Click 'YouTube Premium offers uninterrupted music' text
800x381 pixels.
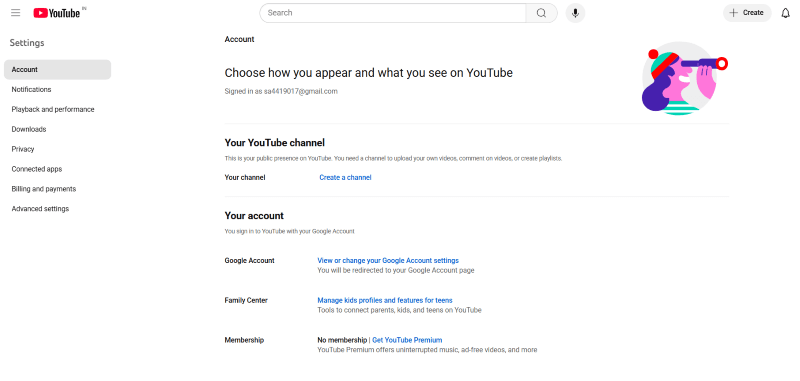pyautogui.click(x=427, y=350)
